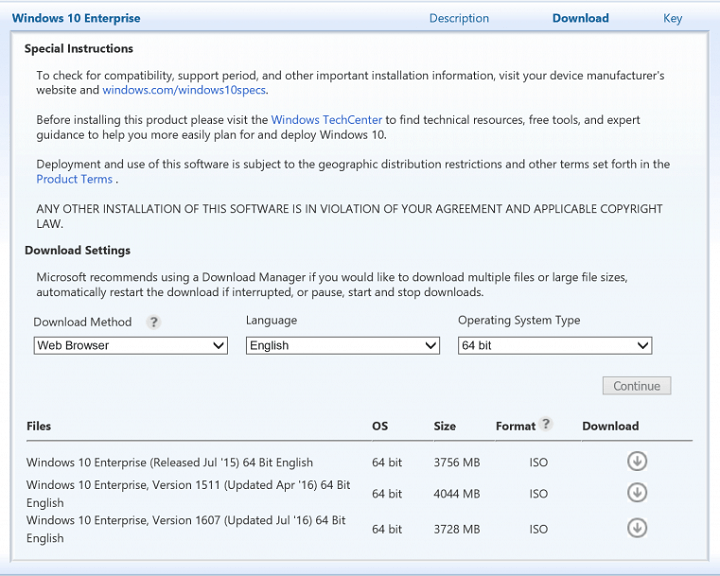Image resolution: width=720 pixels, height=576 pixels.
Task: Click the Operating System Type label
Action: click(519, 320)
